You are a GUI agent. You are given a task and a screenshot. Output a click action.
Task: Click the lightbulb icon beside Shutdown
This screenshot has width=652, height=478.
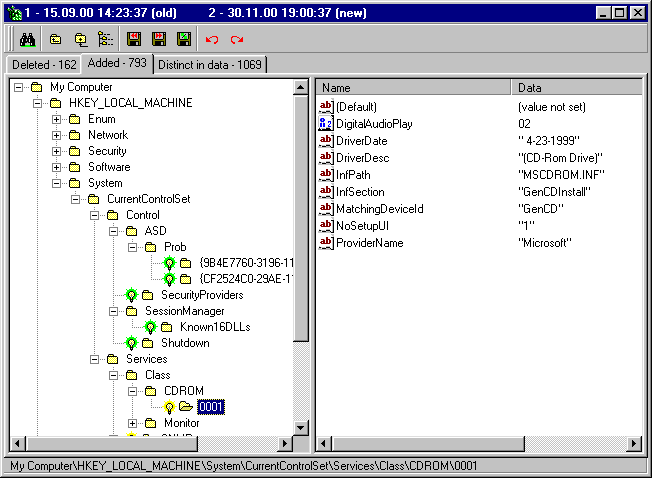tap(131, 343)
